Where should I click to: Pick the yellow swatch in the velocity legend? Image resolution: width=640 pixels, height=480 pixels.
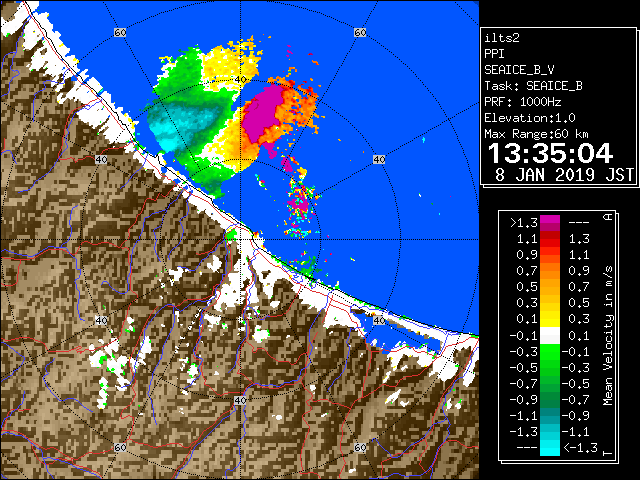pyautogui.click(x=550, y=318)
